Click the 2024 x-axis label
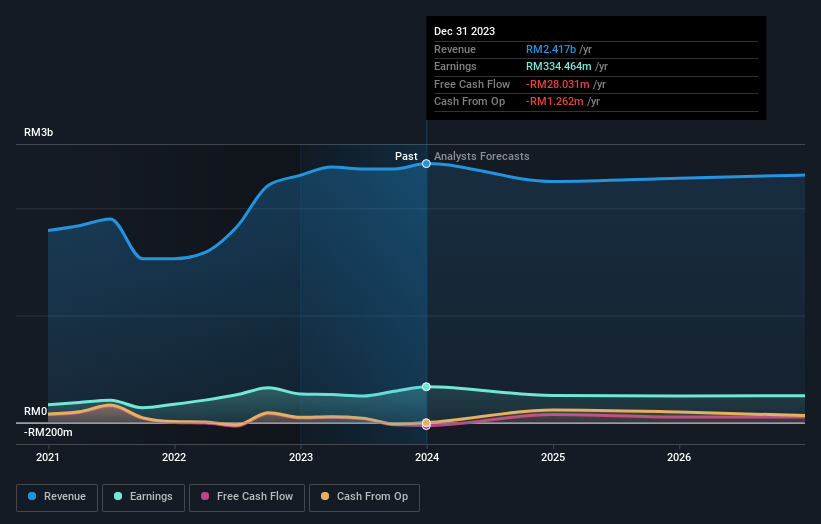The image size is (821, 524). [427, 457]
